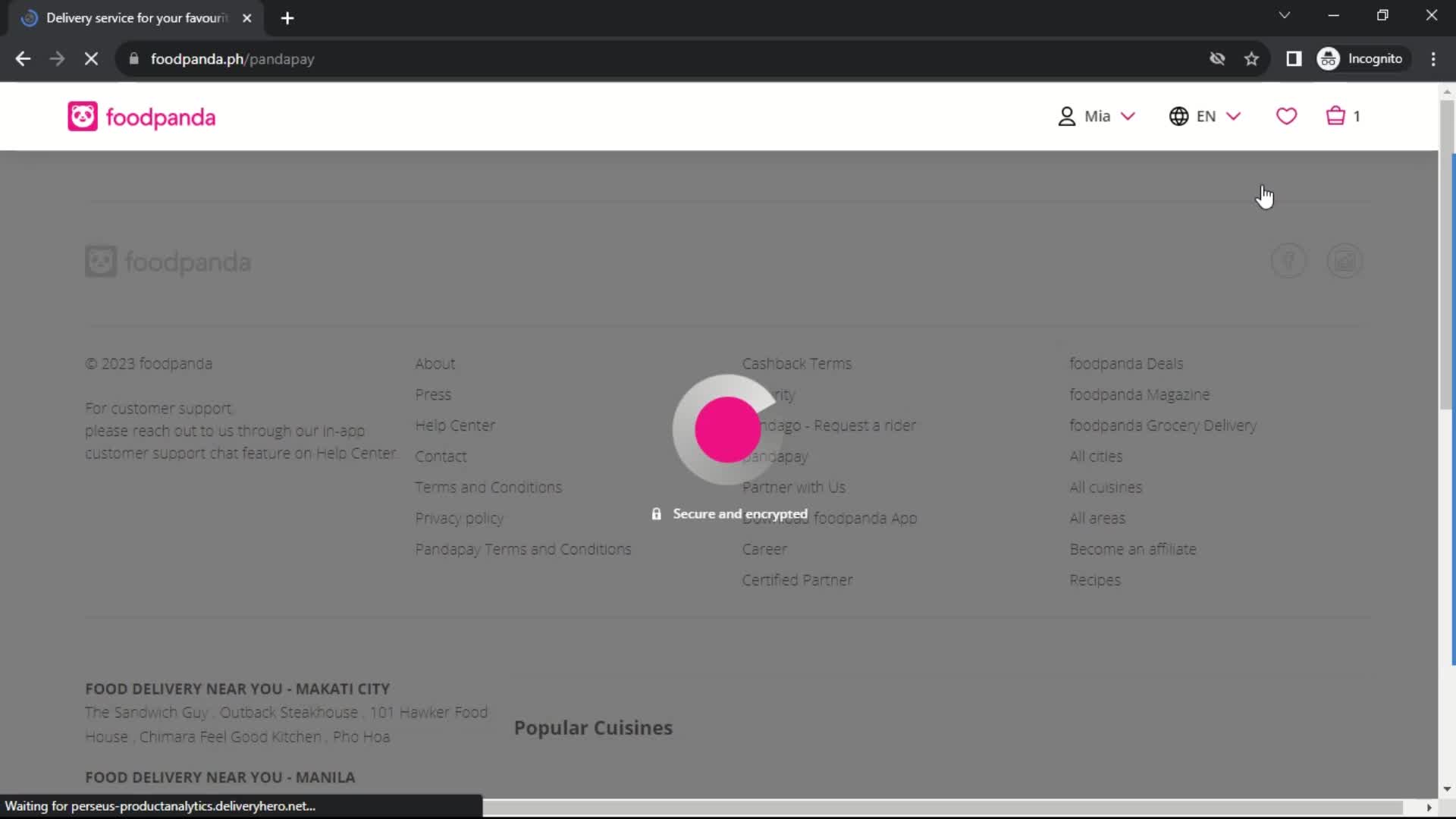1456x819 pixels.
Task: Open foodpanda Deals link
Action: pos(1126,363)
